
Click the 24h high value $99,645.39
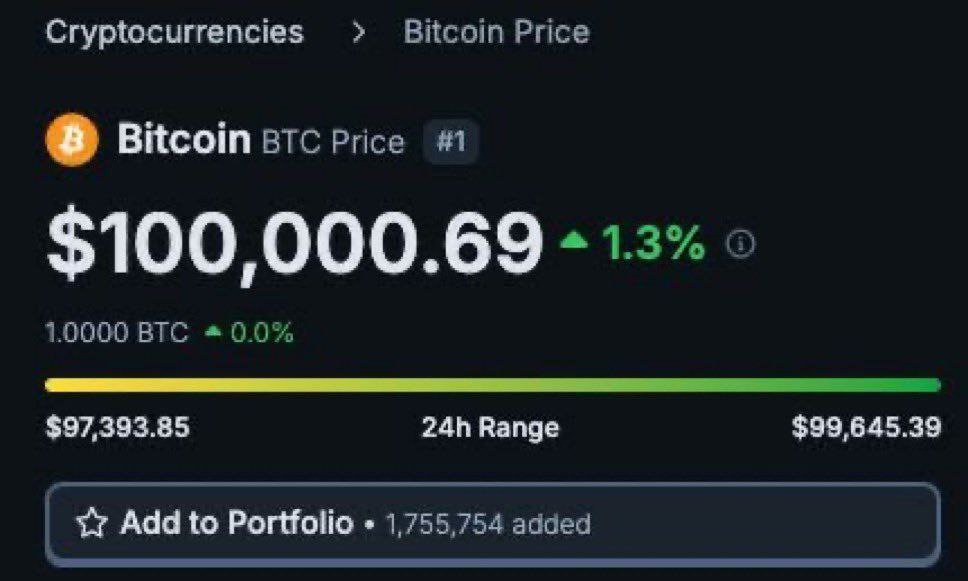866,428
